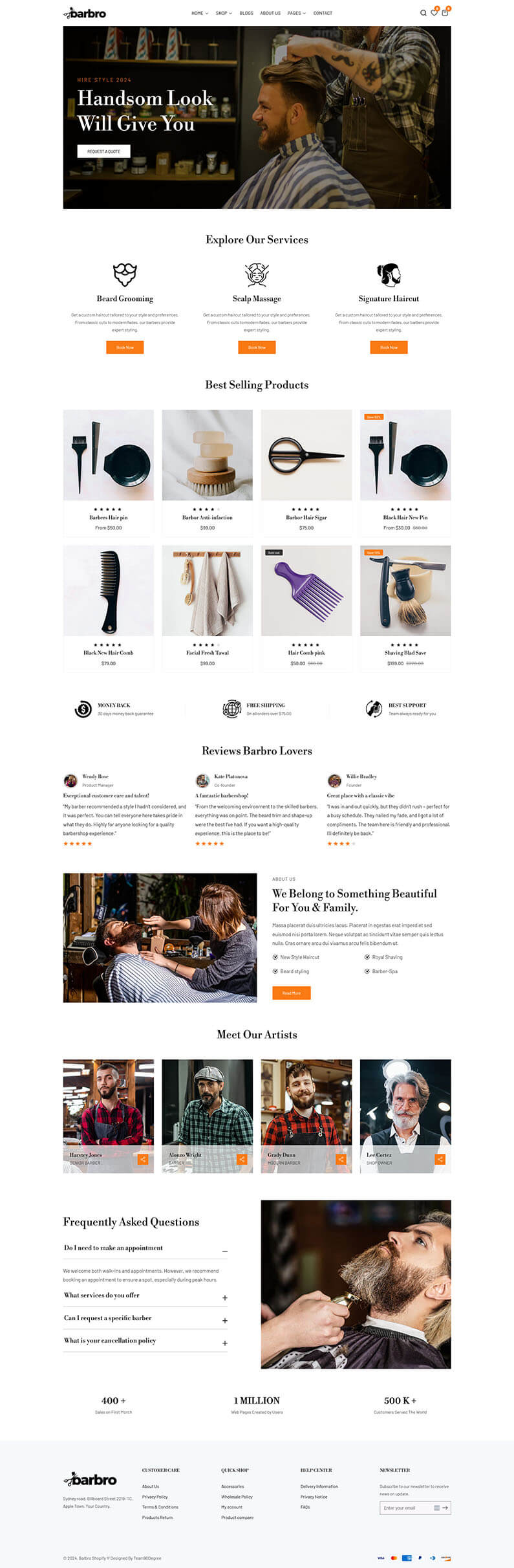Open the Pages dropdown menu
Image resolution: width=514 pixels, height=1568 pixels.
point(297,13)
